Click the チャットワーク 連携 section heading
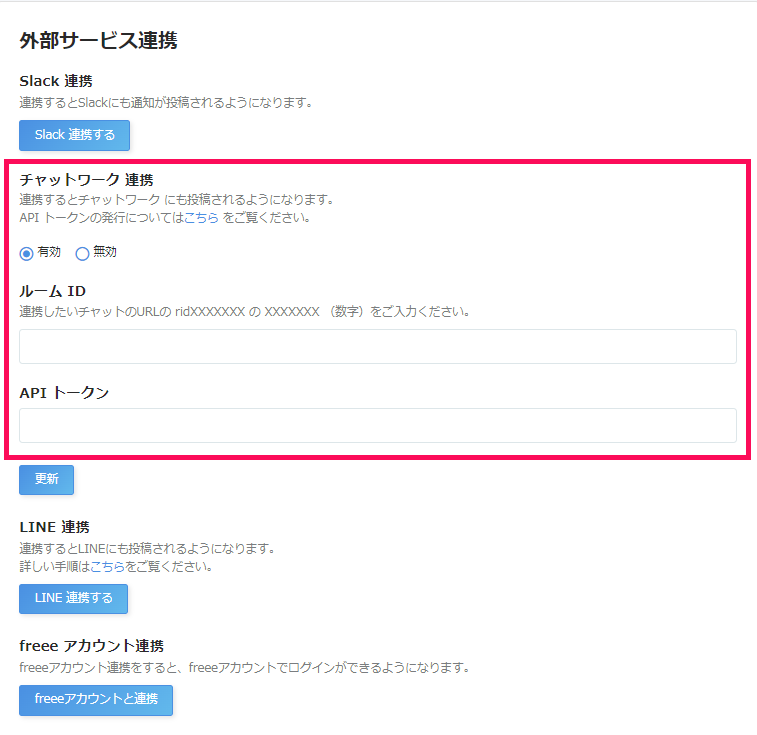Viewport: 757px width, 735px height. point(86,180)
